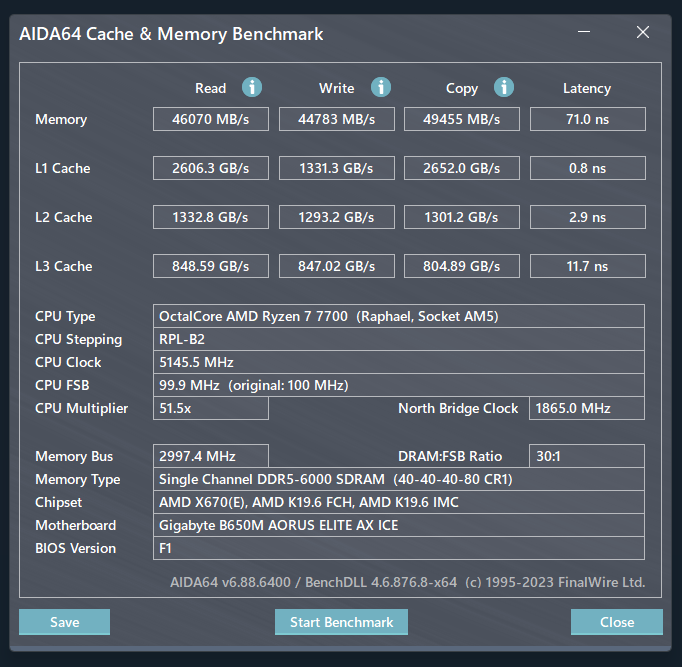Select L3 Cache latency 11.7 ns
682x667 pixels.
588,266
